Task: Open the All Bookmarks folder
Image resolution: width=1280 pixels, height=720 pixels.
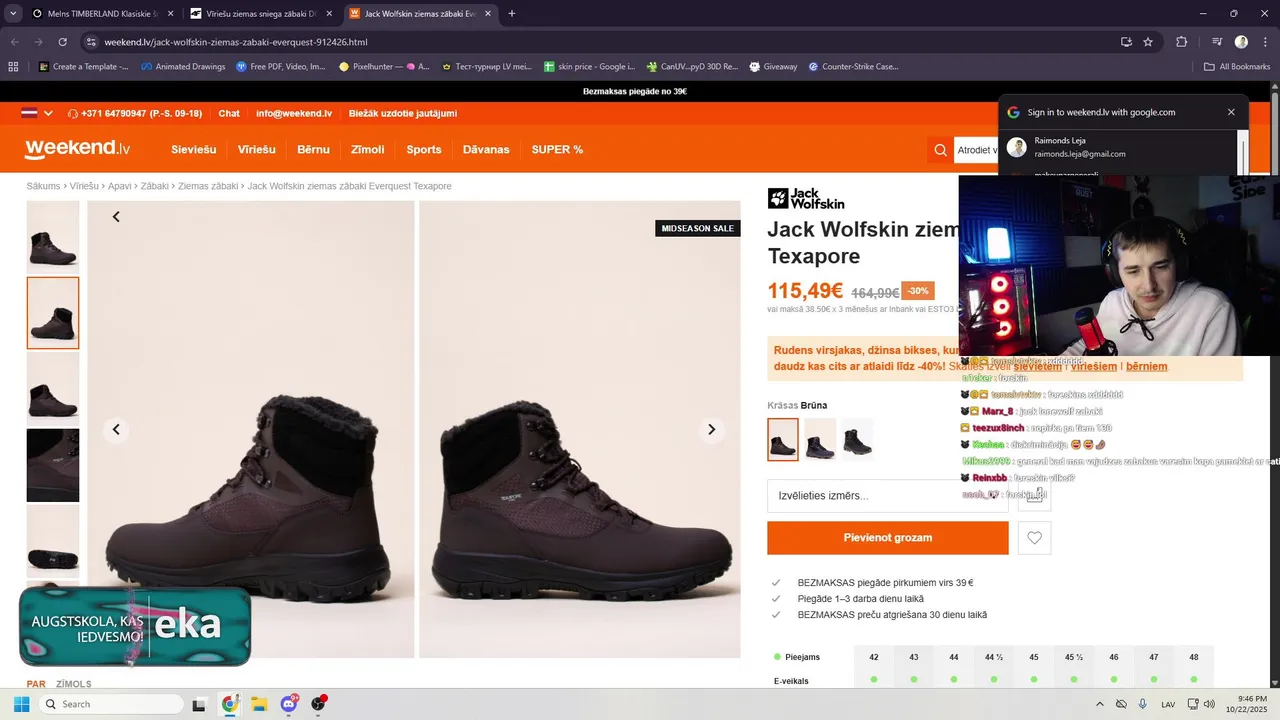Action: click(x=1237, y=67)
